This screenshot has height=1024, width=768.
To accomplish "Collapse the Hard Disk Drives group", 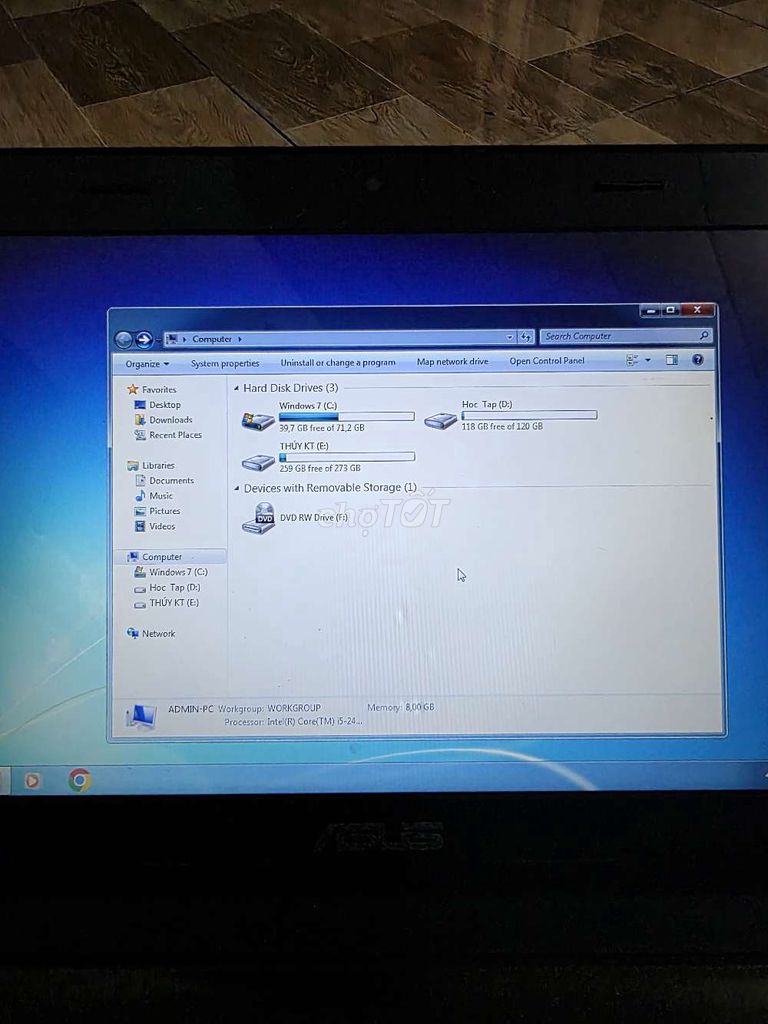I will (236, 389).
